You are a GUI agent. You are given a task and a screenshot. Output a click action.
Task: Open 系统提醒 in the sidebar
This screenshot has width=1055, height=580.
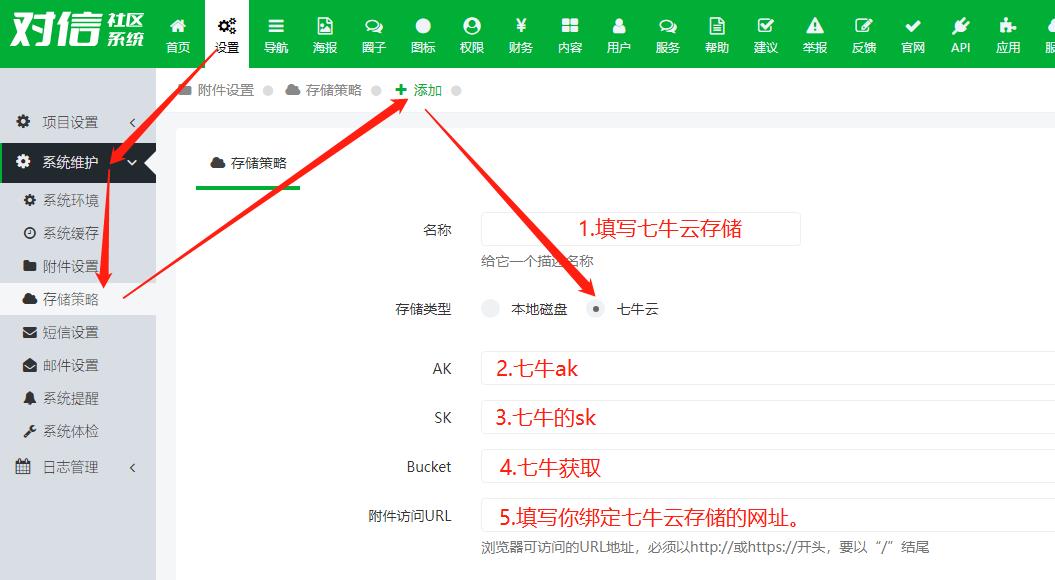click(71, 398)
